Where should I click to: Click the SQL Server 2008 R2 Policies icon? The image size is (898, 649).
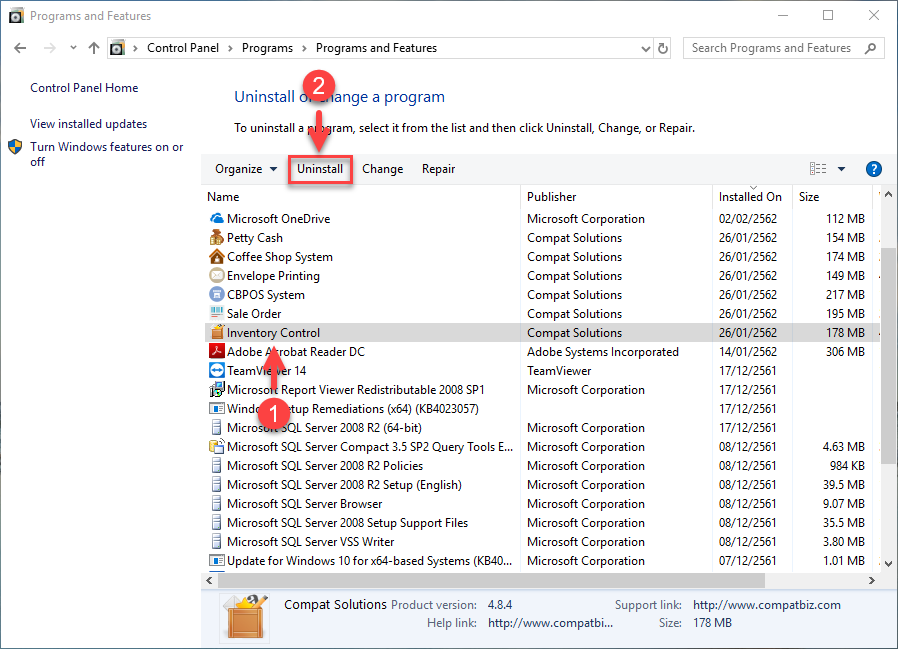tap(216, 465)
